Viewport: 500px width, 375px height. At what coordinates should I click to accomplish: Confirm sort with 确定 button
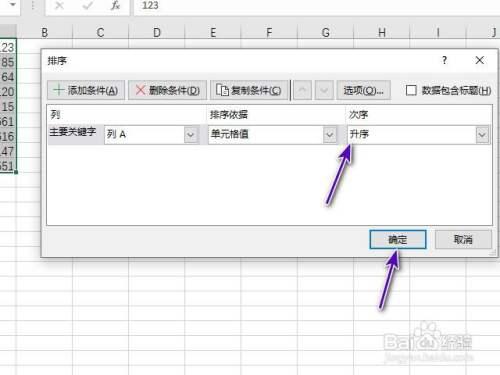[x=398, y=239]
